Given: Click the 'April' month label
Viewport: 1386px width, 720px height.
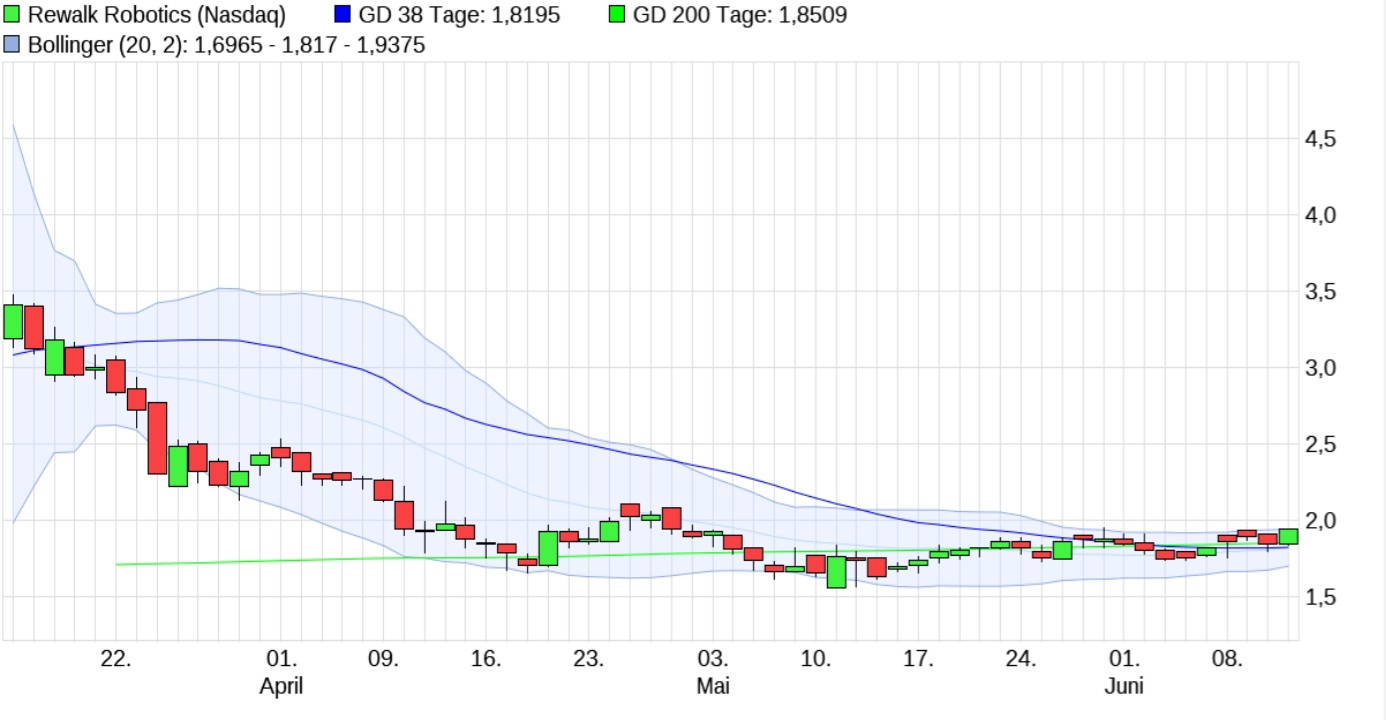Looking at the screenshot, I should coord(282,686).
